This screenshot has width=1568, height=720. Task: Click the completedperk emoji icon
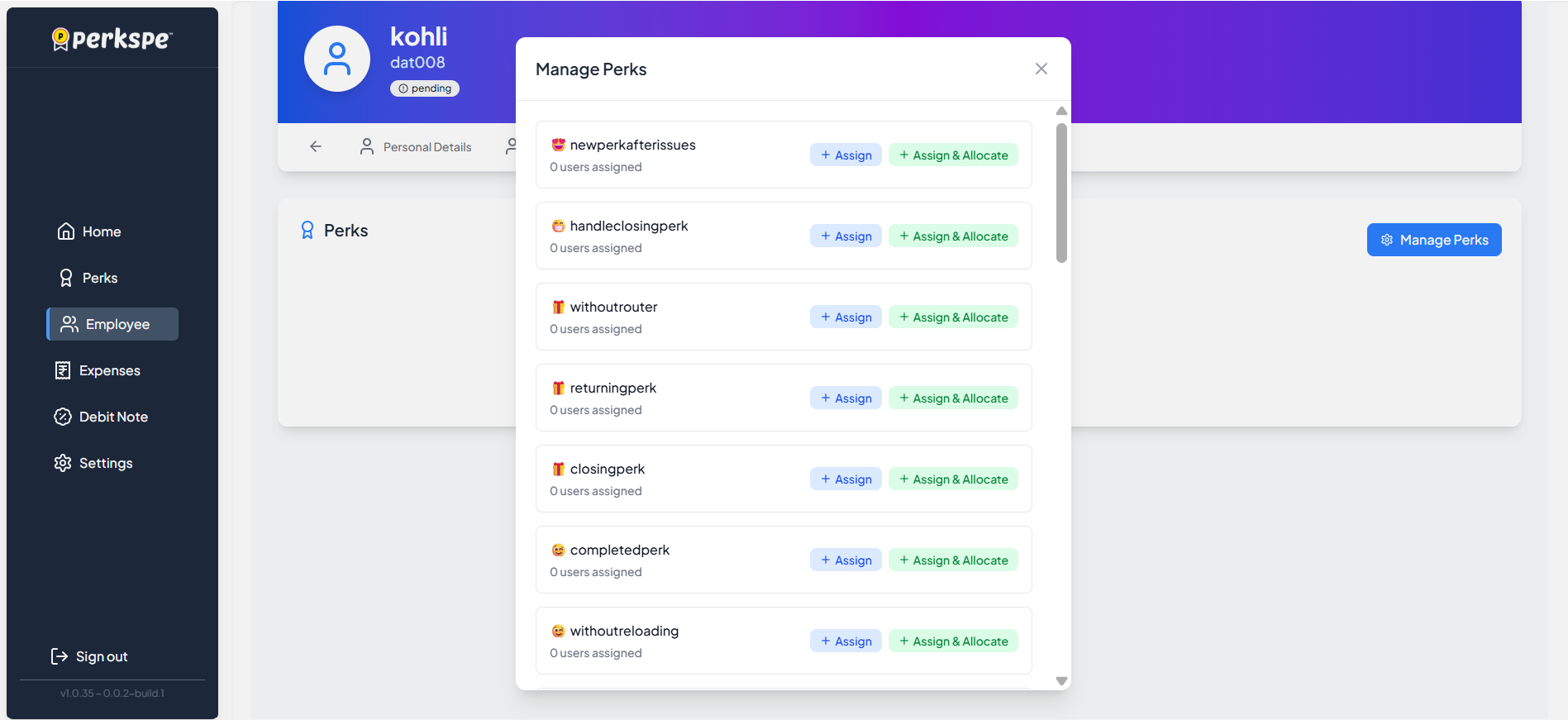click(559, 550)
